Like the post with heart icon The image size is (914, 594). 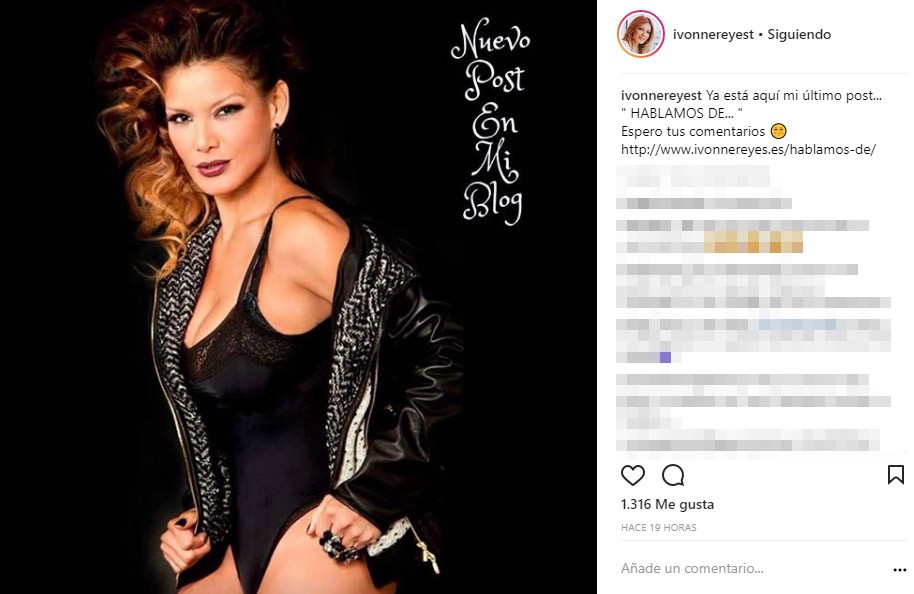tap(632, 475)
